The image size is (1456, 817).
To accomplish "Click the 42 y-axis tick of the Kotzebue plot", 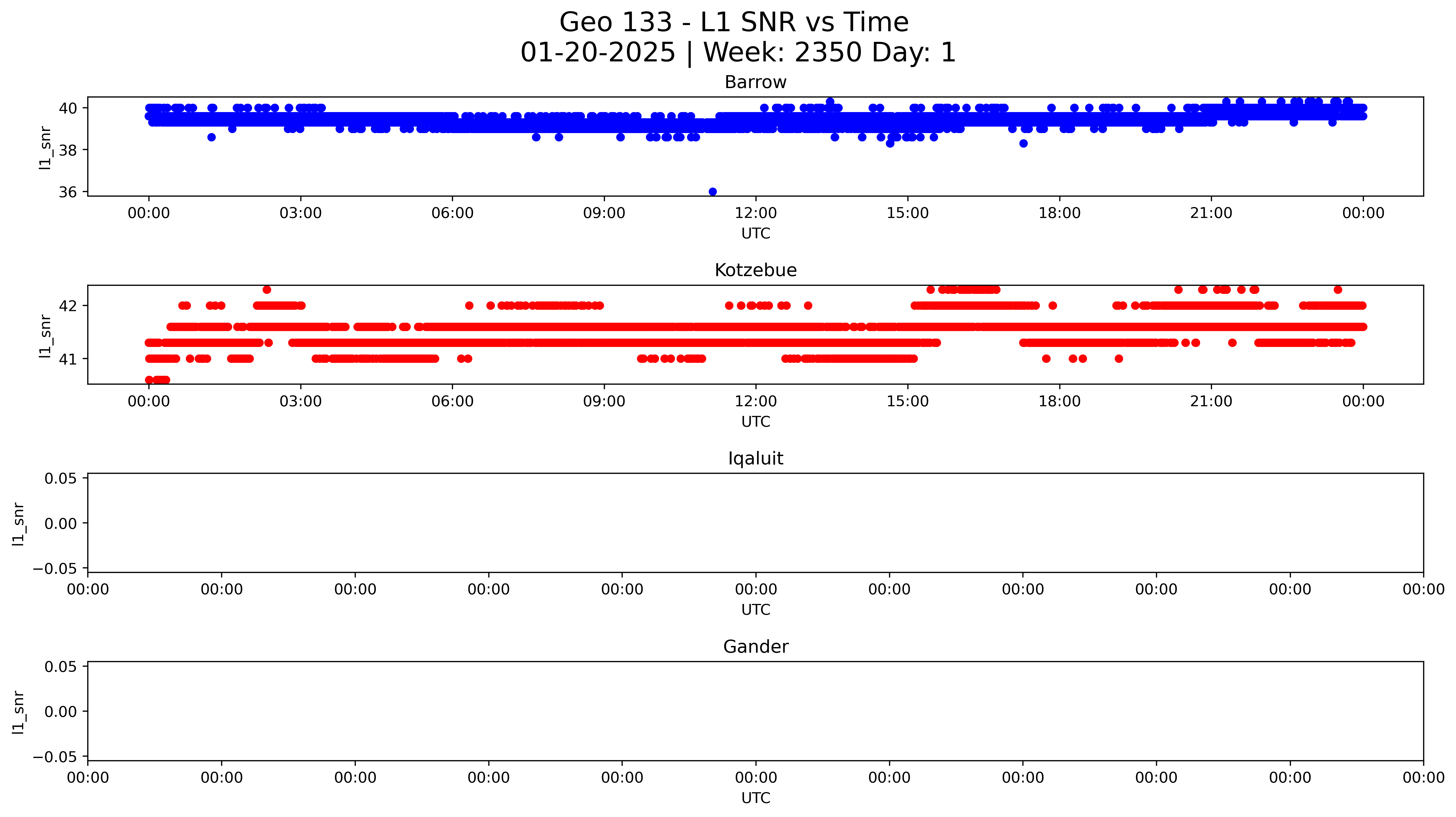I will [x=68, y=306].
